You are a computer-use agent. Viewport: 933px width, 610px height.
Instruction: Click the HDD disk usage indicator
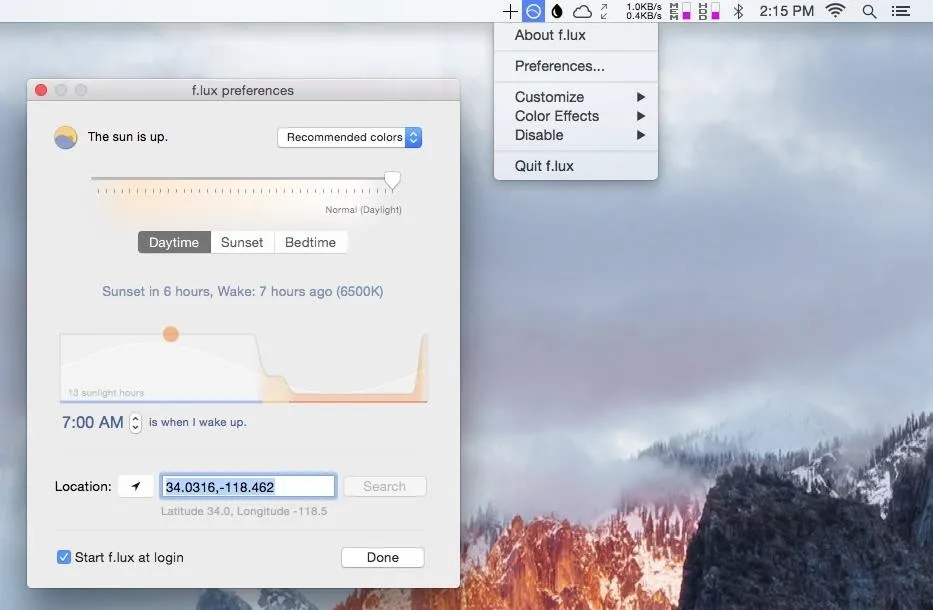(709, 11)
